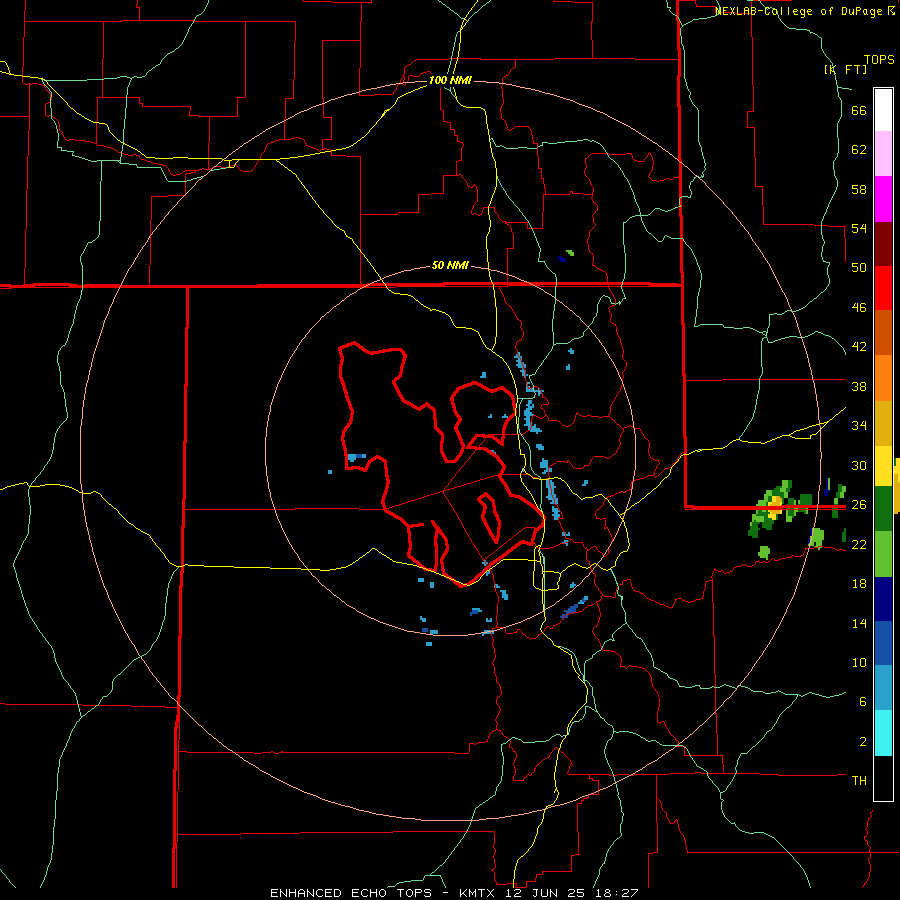The width and height of the screenshot is (900, 900).
Task: Select the light pink legend swatch
Action: [x=883, y=154]
